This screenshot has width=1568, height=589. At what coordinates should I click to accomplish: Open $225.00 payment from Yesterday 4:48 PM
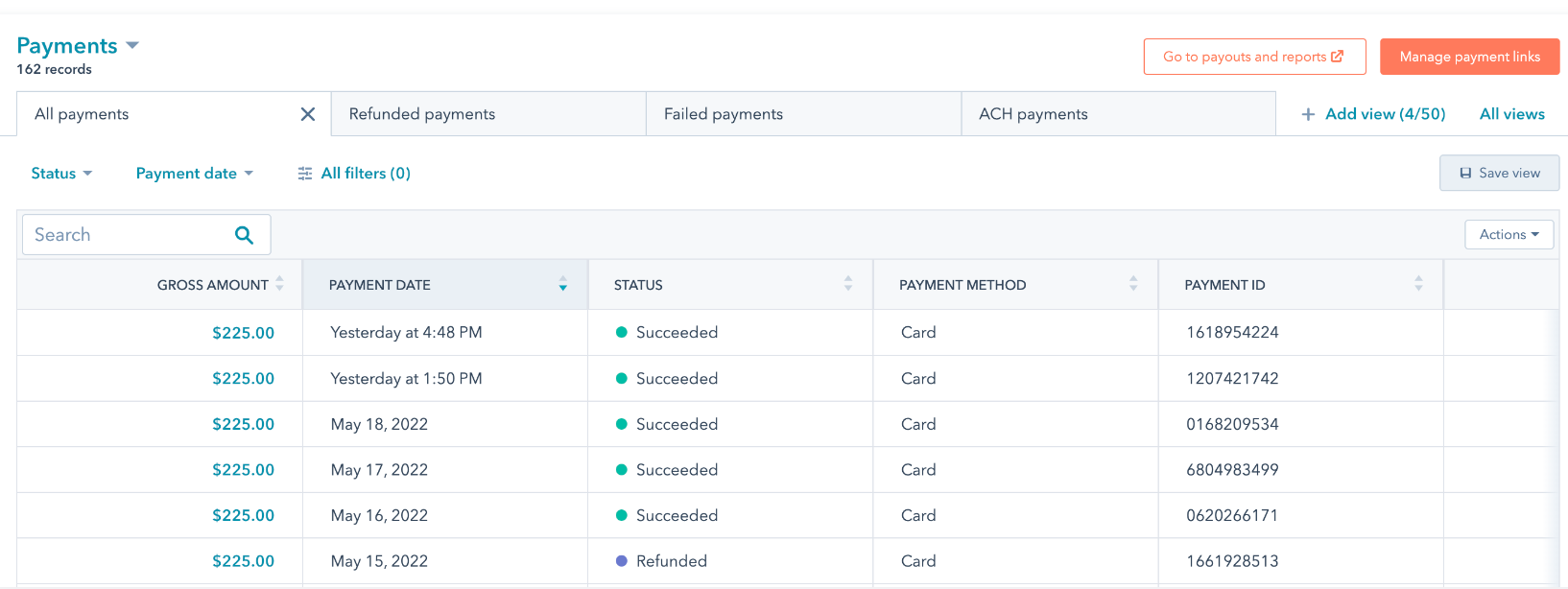tap(243, 333)
